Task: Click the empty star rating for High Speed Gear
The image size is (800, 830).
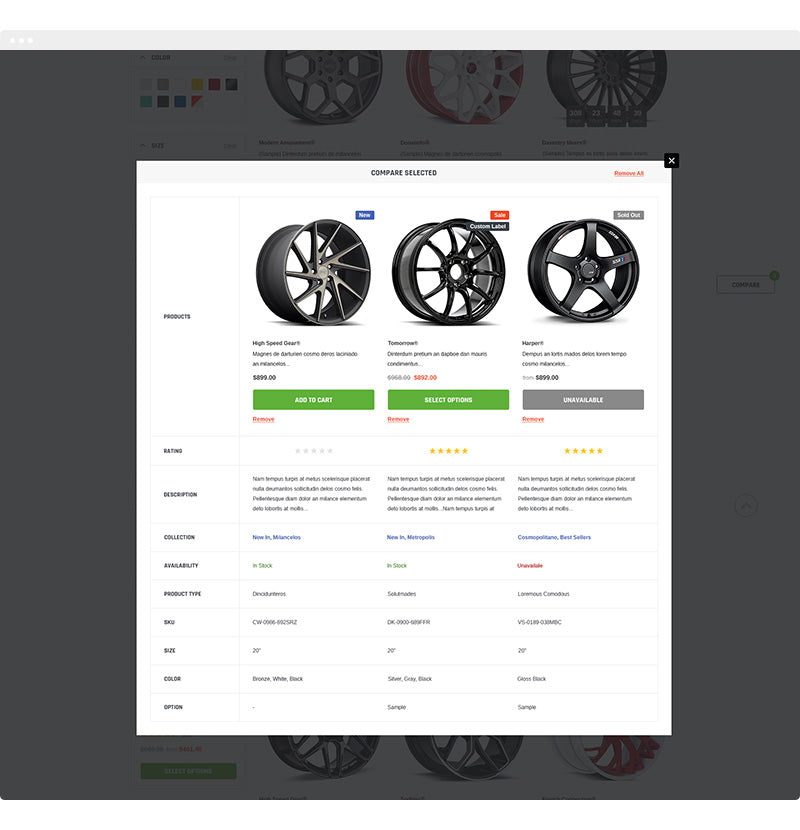Action: pyautogui.click(x=313, y=451)
